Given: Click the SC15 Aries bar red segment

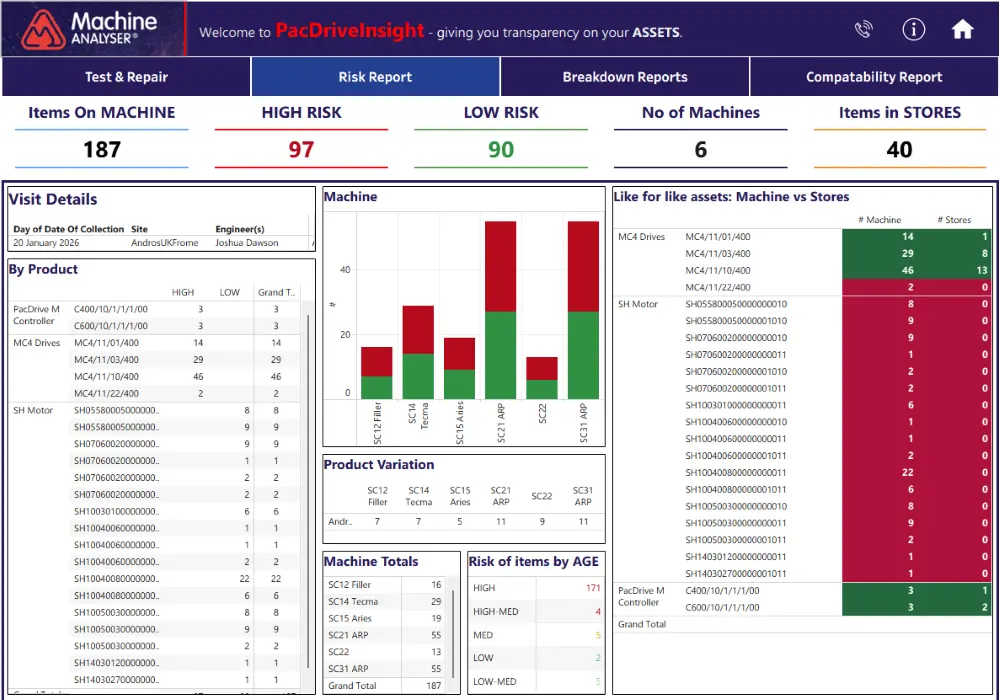Looking at the screenshot, I should (x=459, y=354).
